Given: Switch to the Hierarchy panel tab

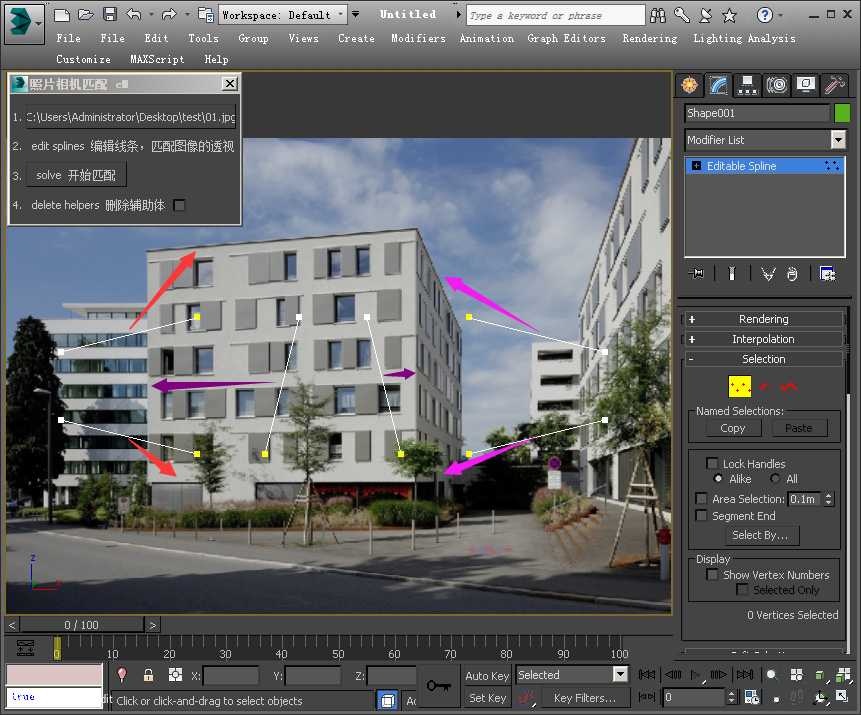Looking at the screenshot, I should pos(747,85).
